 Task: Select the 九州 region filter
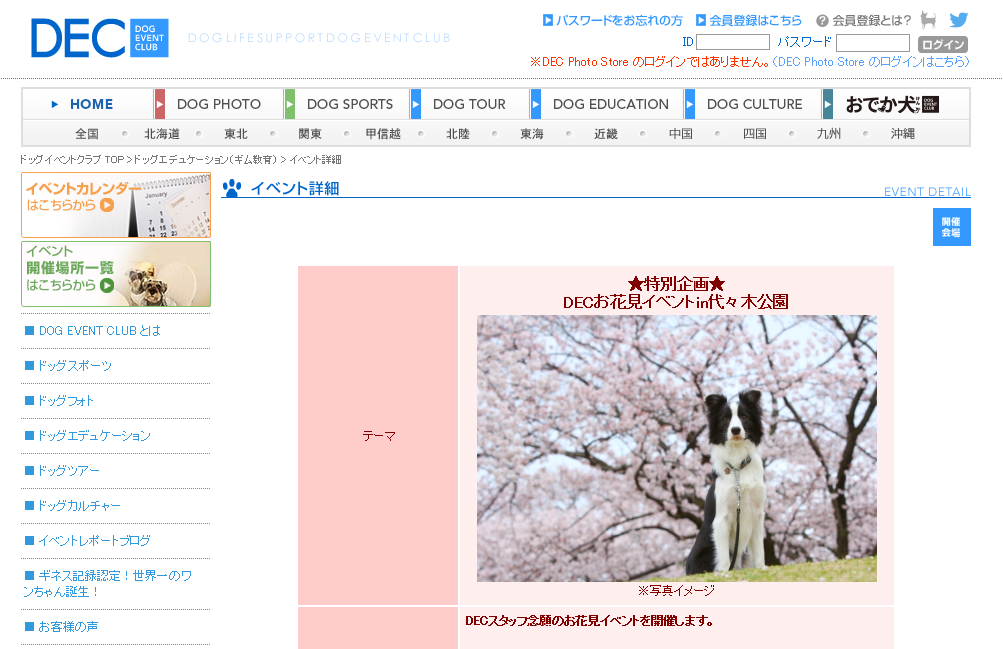[828, 134]
